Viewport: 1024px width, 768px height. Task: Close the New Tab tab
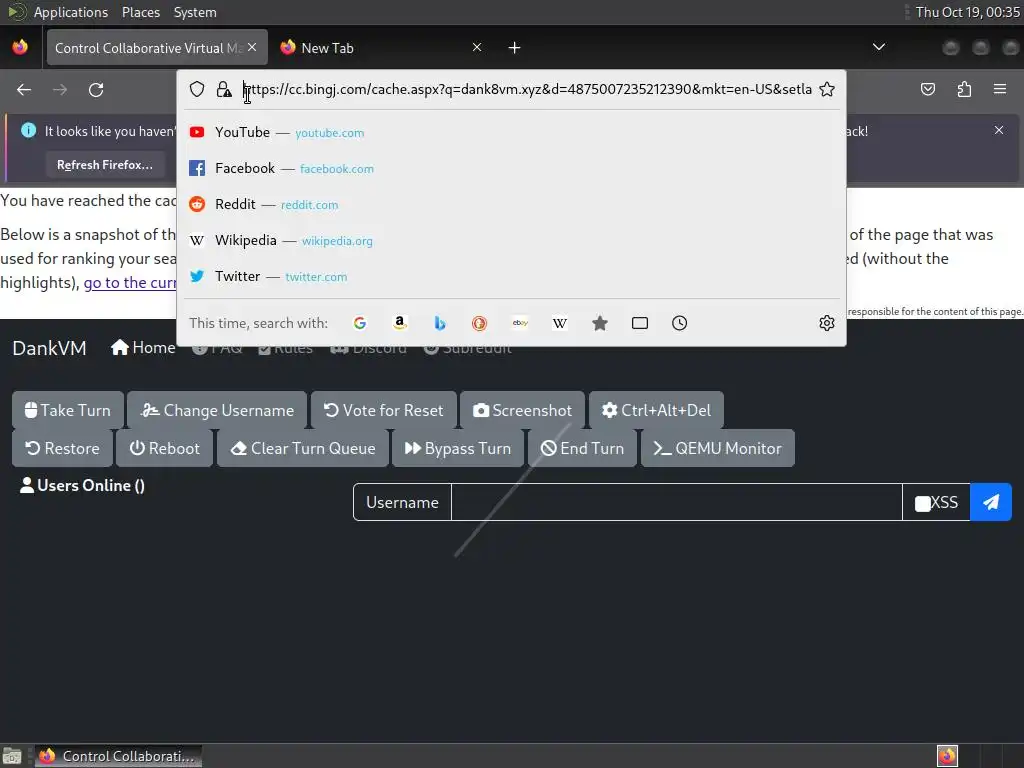(477, 47)
